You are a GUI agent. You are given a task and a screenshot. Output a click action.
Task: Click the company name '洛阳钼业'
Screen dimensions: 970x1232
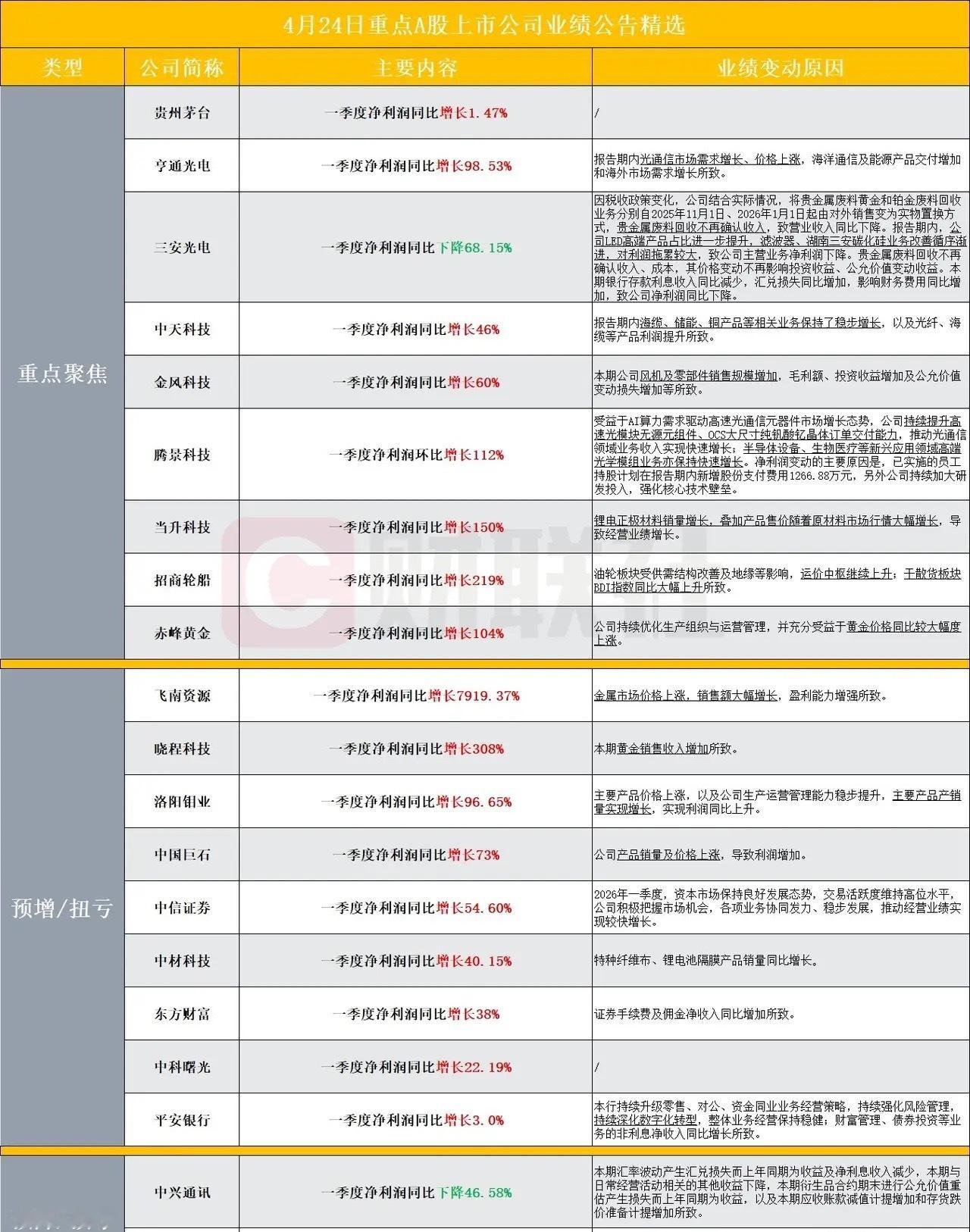[x=182, y=802]
